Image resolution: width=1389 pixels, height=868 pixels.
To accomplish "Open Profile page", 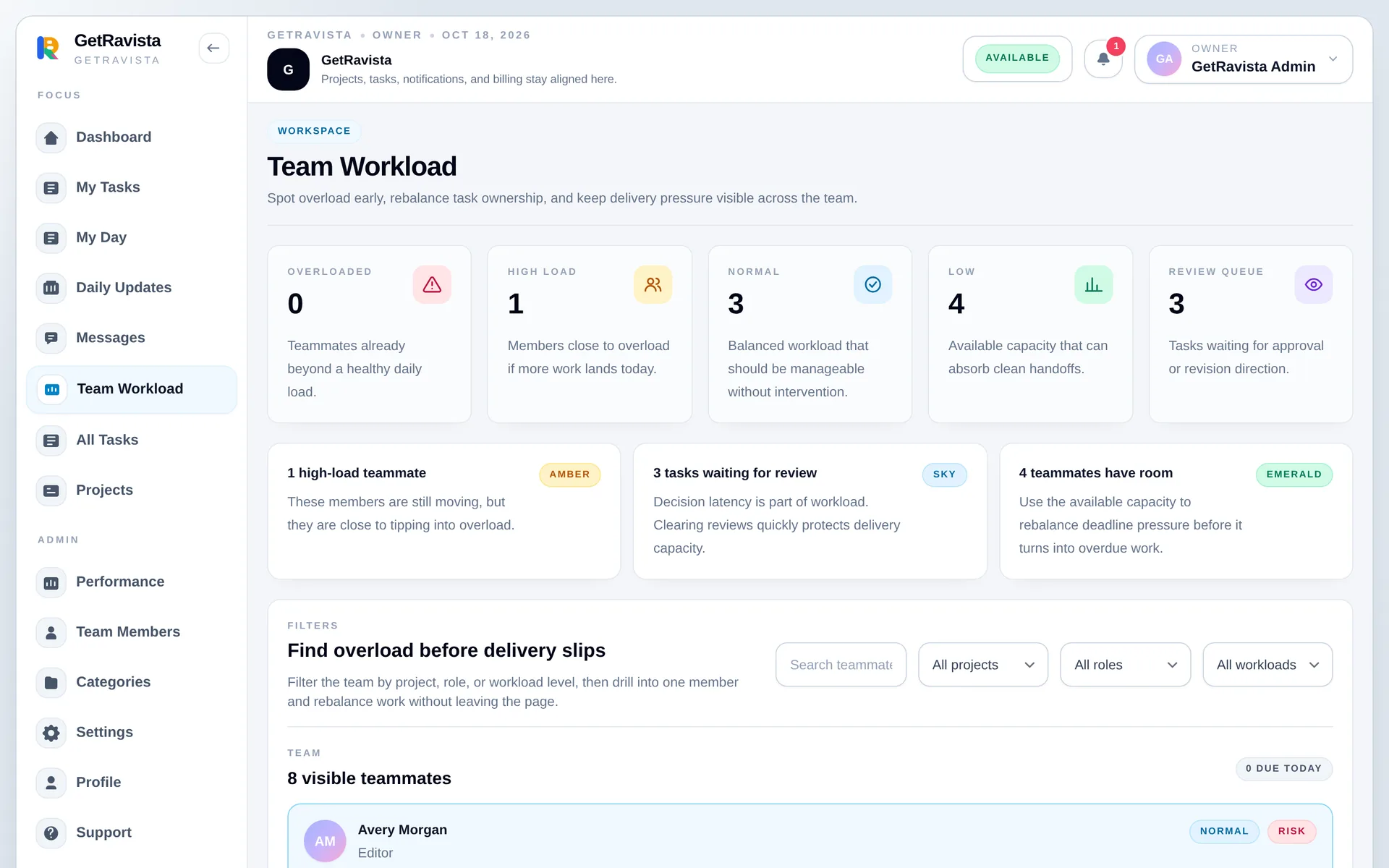I will tap(132, 783).
